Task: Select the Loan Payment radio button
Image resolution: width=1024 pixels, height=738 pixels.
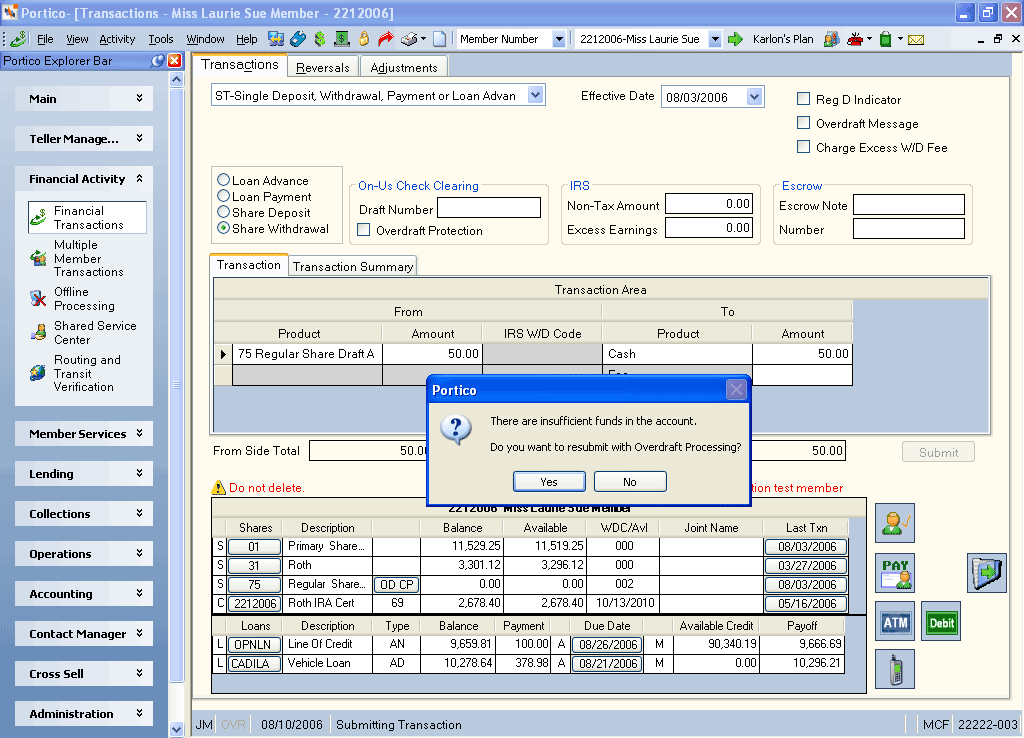Action: (223, 196)
